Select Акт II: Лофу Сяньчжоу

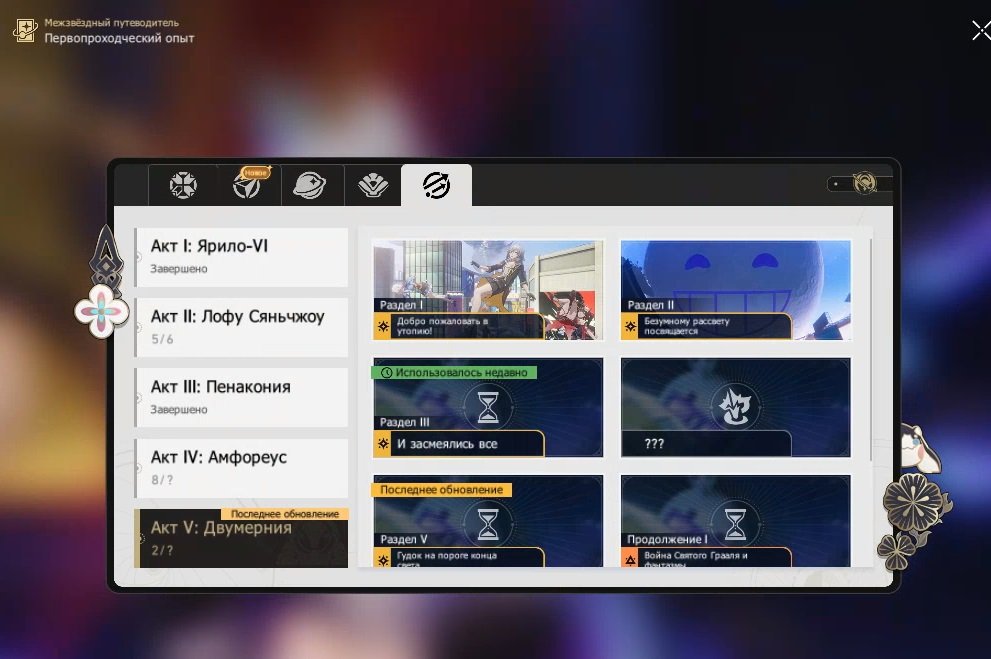pos(242,327)
